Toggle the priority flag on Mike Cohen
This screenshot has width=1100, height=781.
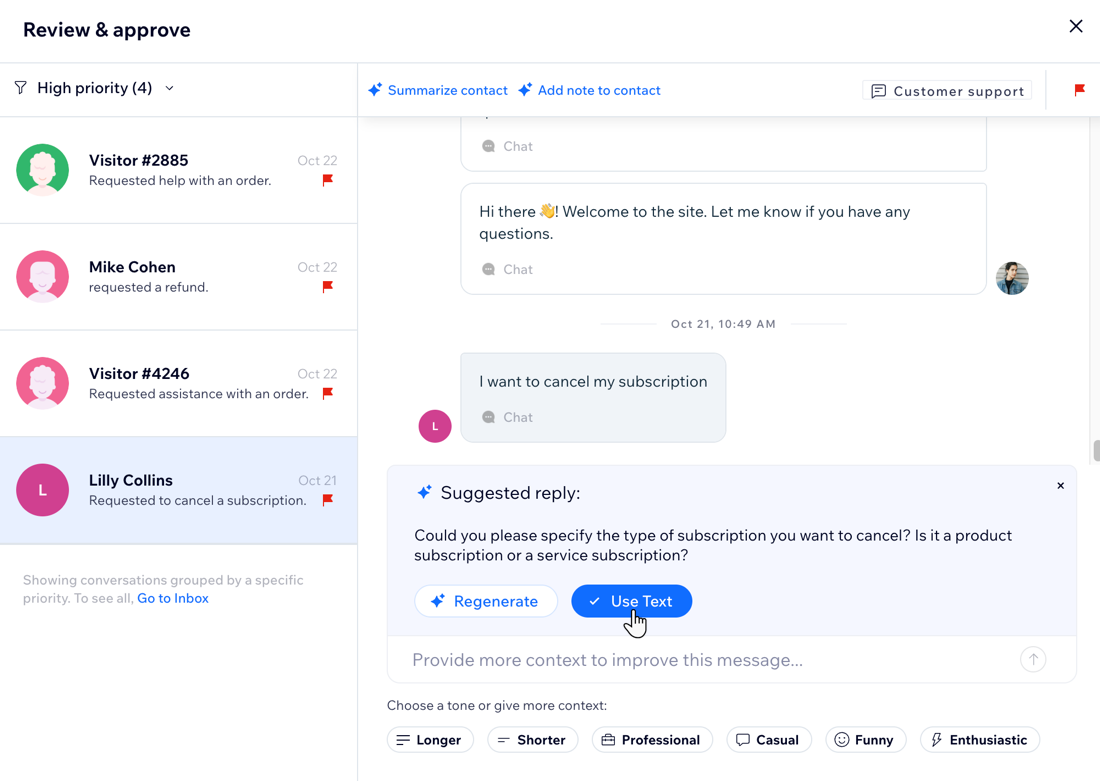click(x=327, y=287)
